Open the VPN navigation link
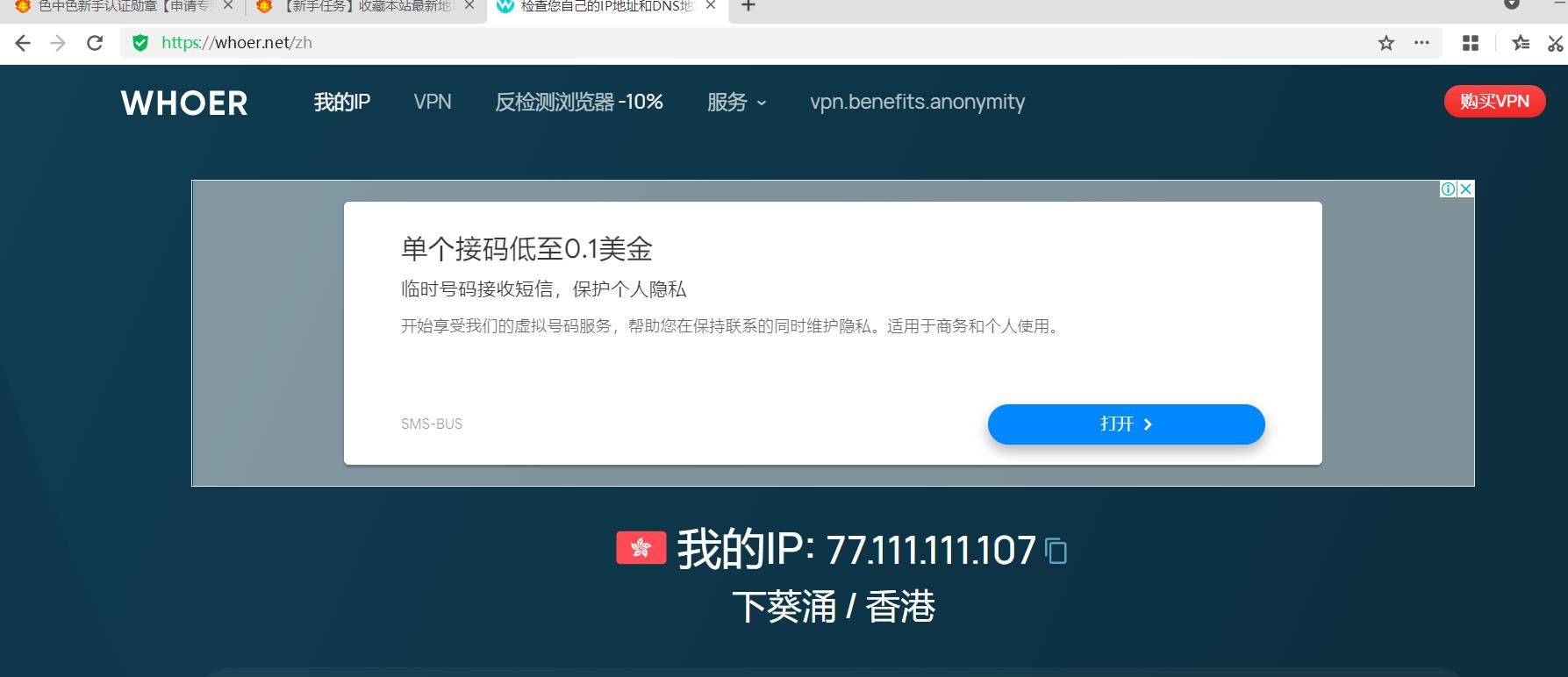The height and width of the screenshot is (677, 1568). click(x=433, y=102)
